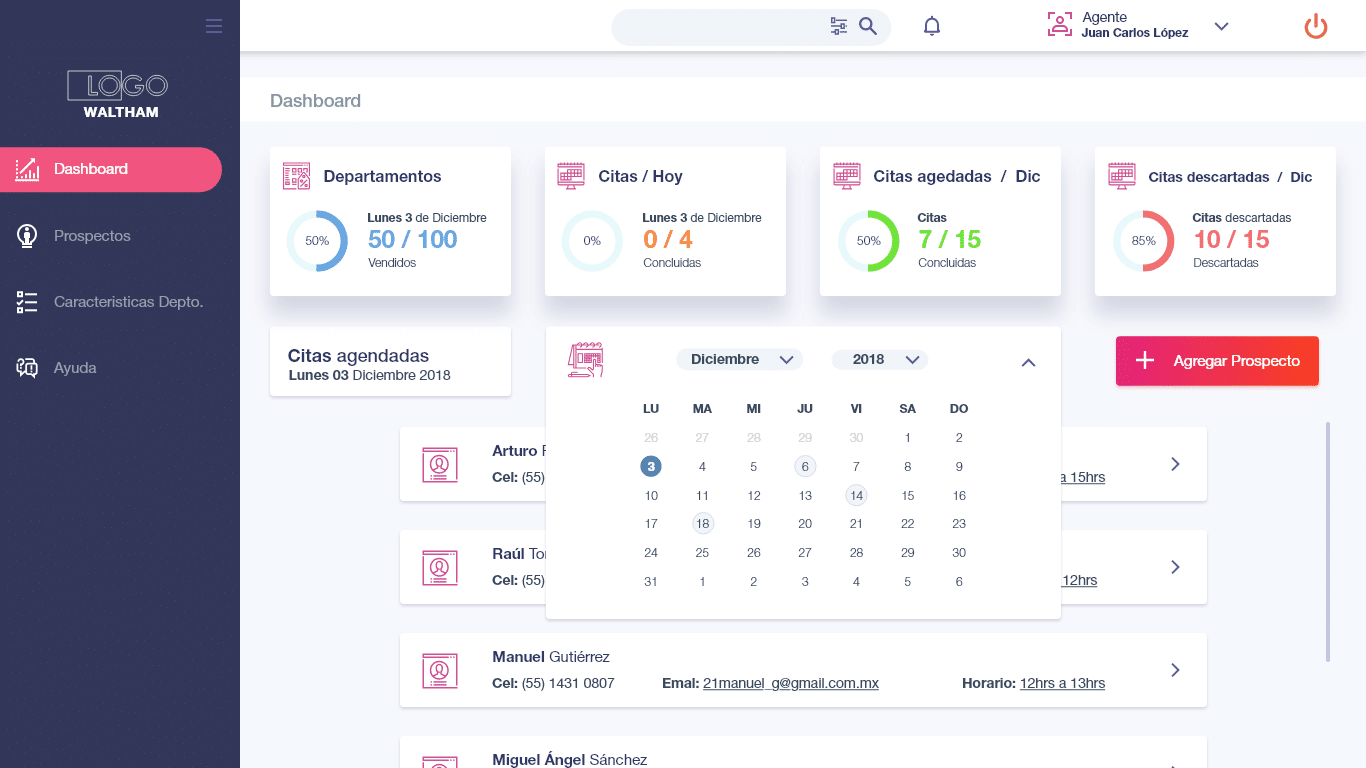The image size is (1366, 768).
Task: Click the Caracteristicas Depto. checklist icon
Action: [x=27, y=302]
